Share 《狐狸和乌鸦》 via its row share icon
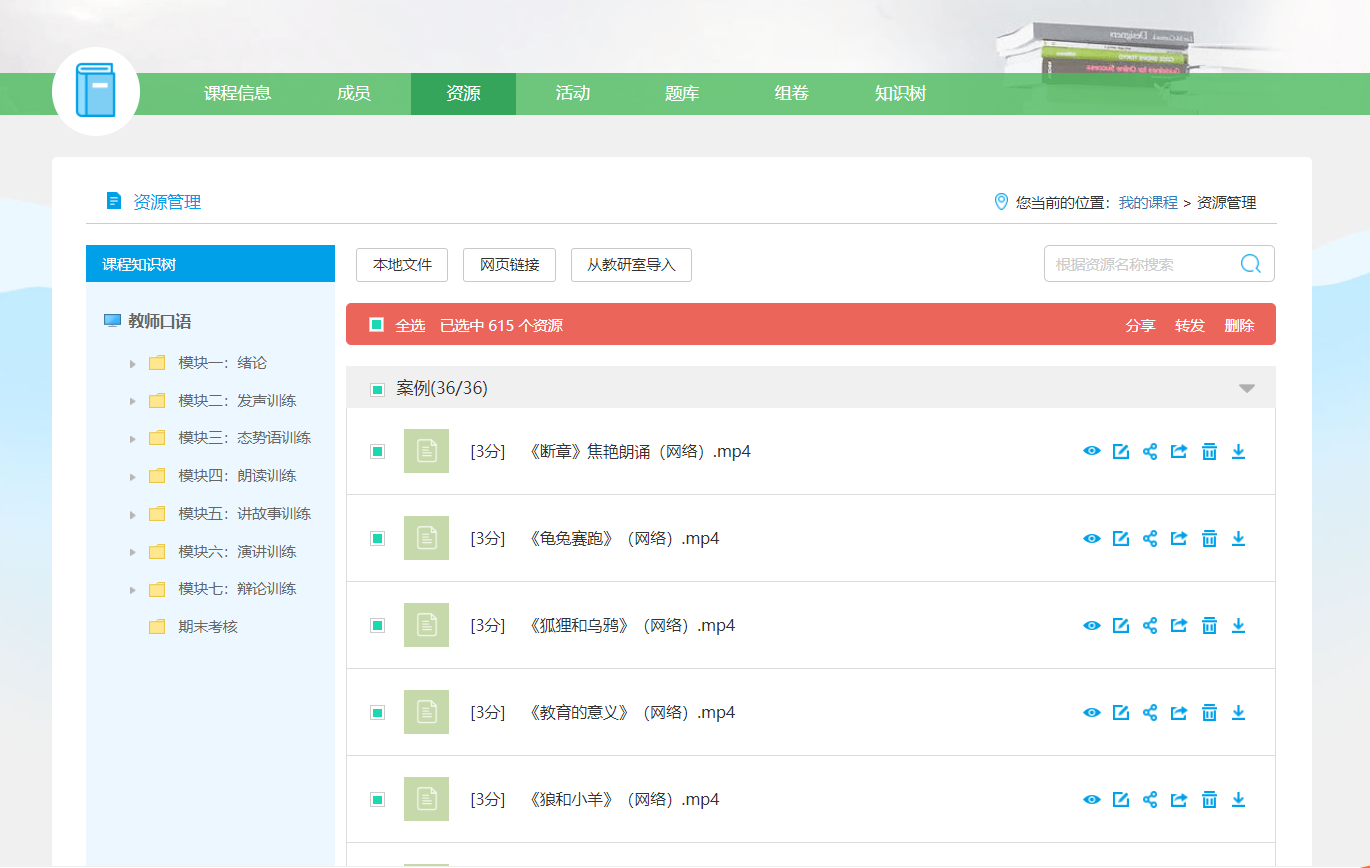 click(1150, 625)
